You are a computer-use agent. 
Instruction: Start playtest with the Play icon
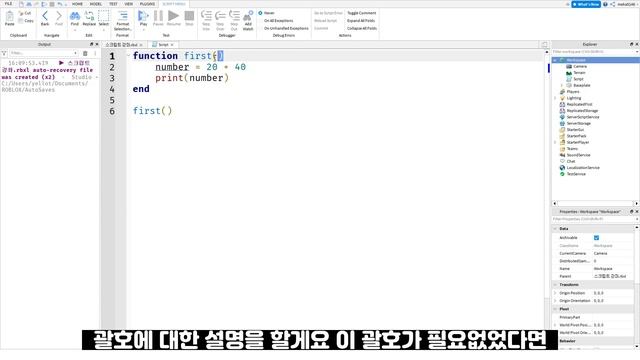click(143, 16)
